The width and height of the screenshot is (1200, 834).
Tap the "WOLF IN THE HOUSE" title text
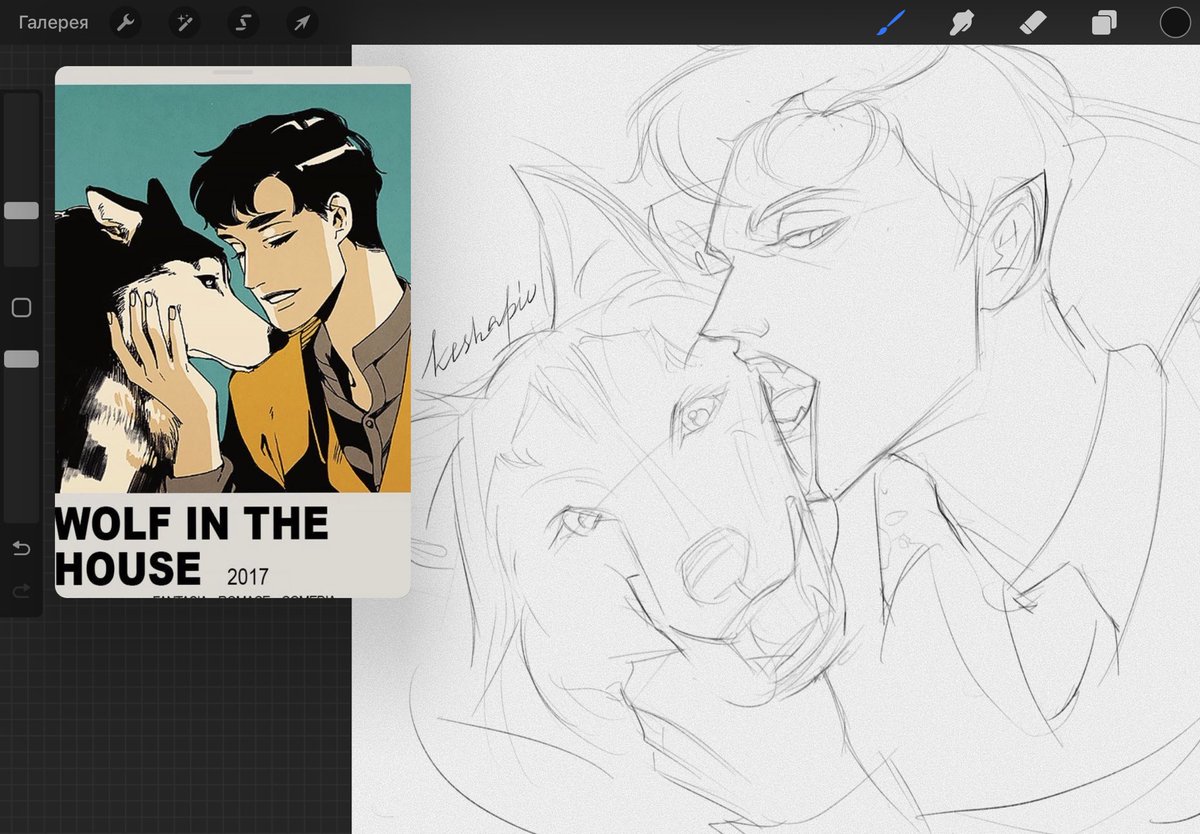pos(191,546)
